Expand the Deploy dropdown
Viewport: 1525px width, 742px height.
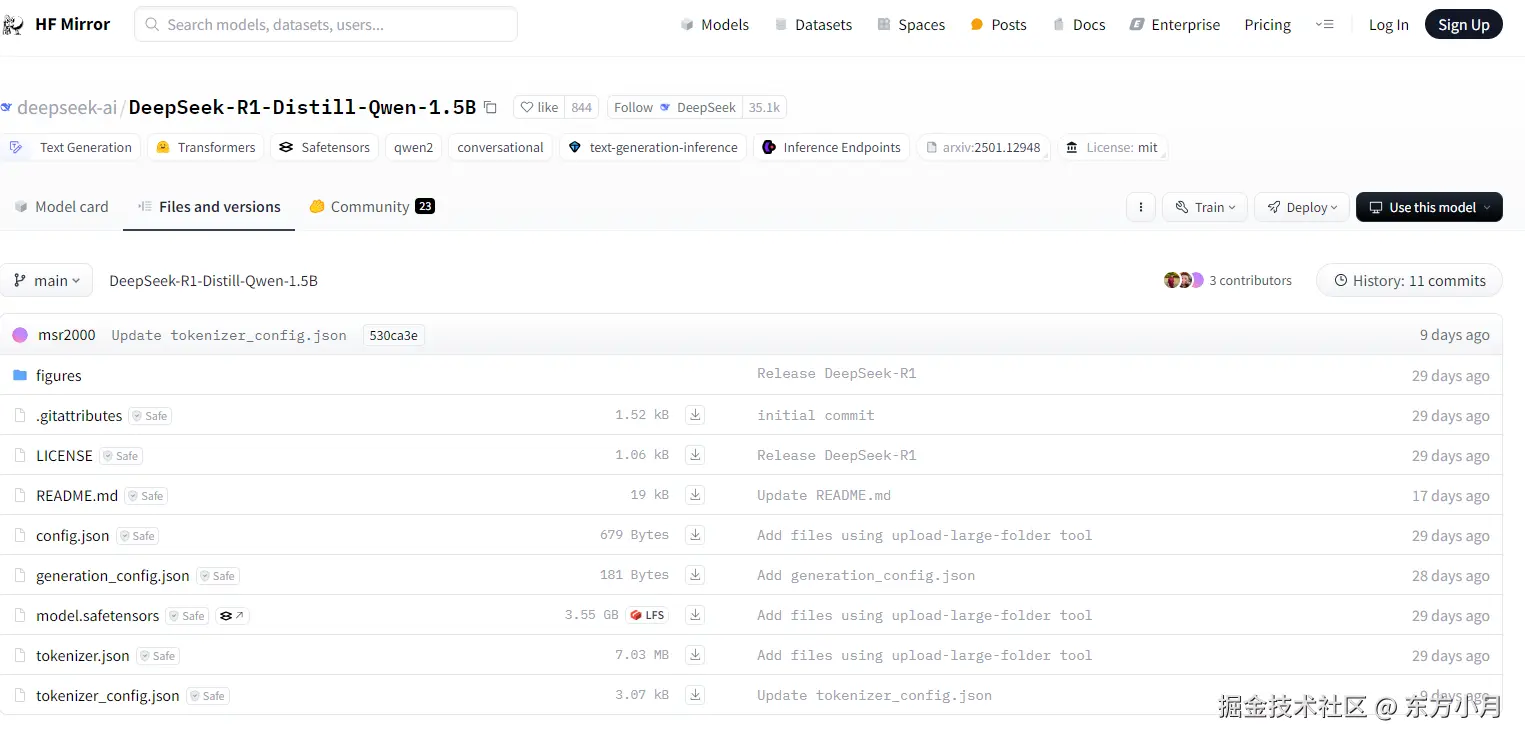click(1302, 207)
